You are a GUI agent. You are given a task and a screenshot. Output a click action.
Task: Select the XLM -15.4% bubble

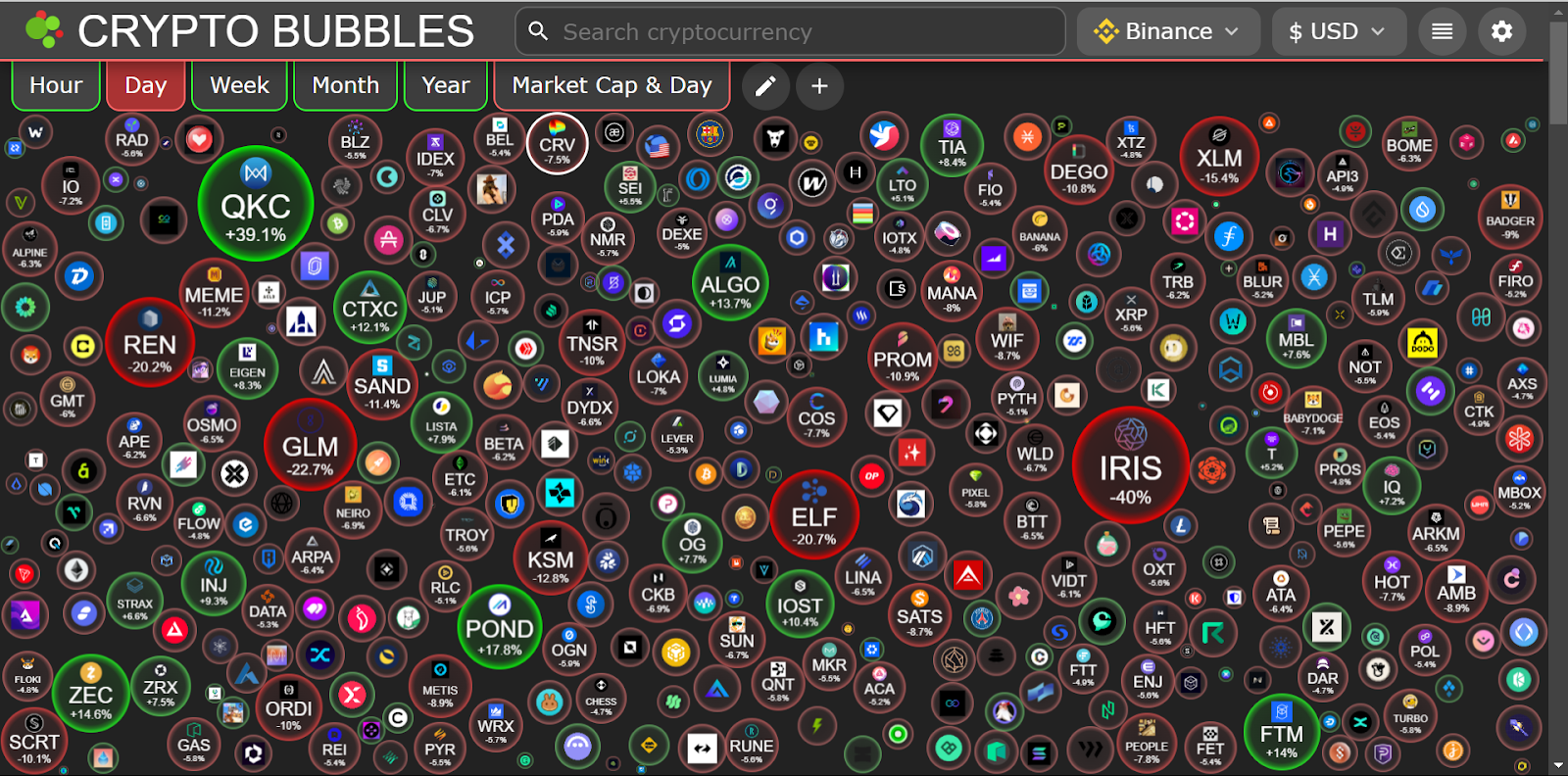coord(1219,157)
